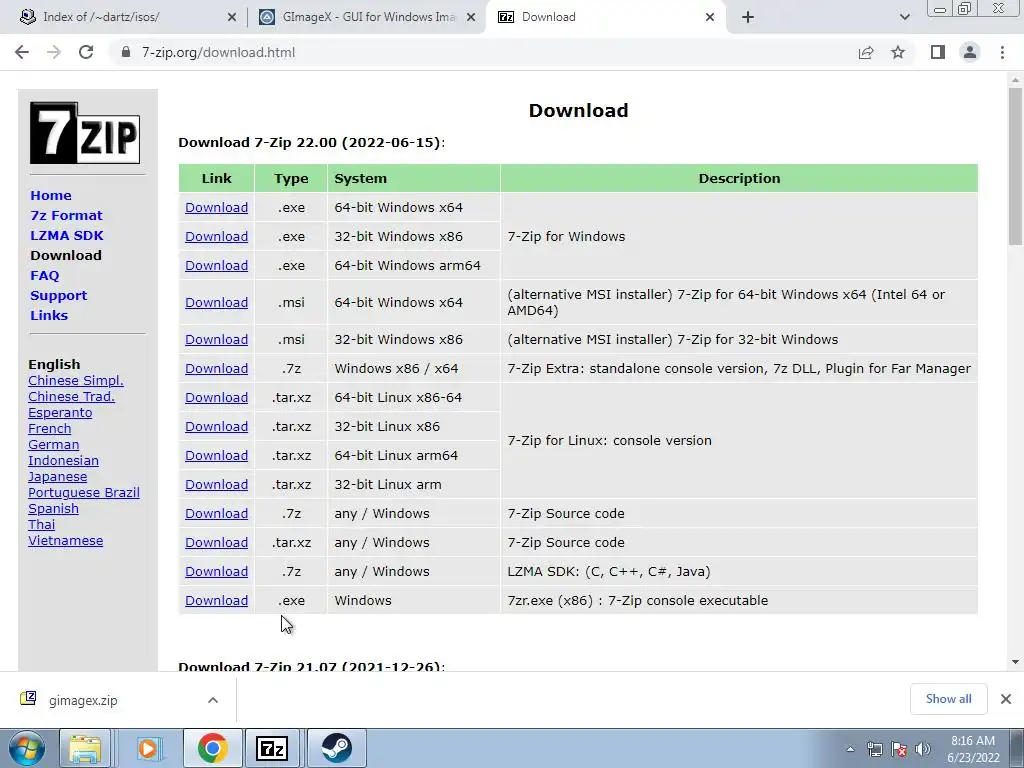Switch to the GImageX tab

[x=367, y=17]
